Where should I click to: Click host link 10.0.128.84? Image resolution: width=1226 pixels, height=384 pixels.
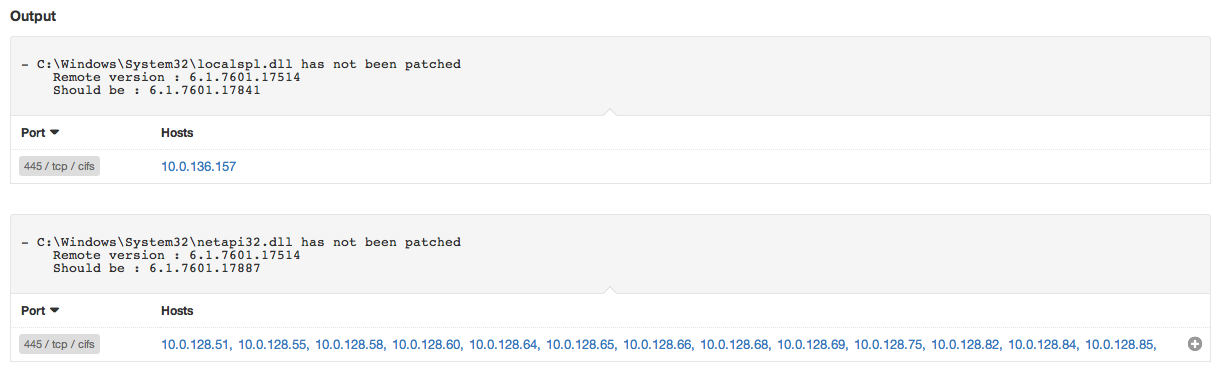1044,344
